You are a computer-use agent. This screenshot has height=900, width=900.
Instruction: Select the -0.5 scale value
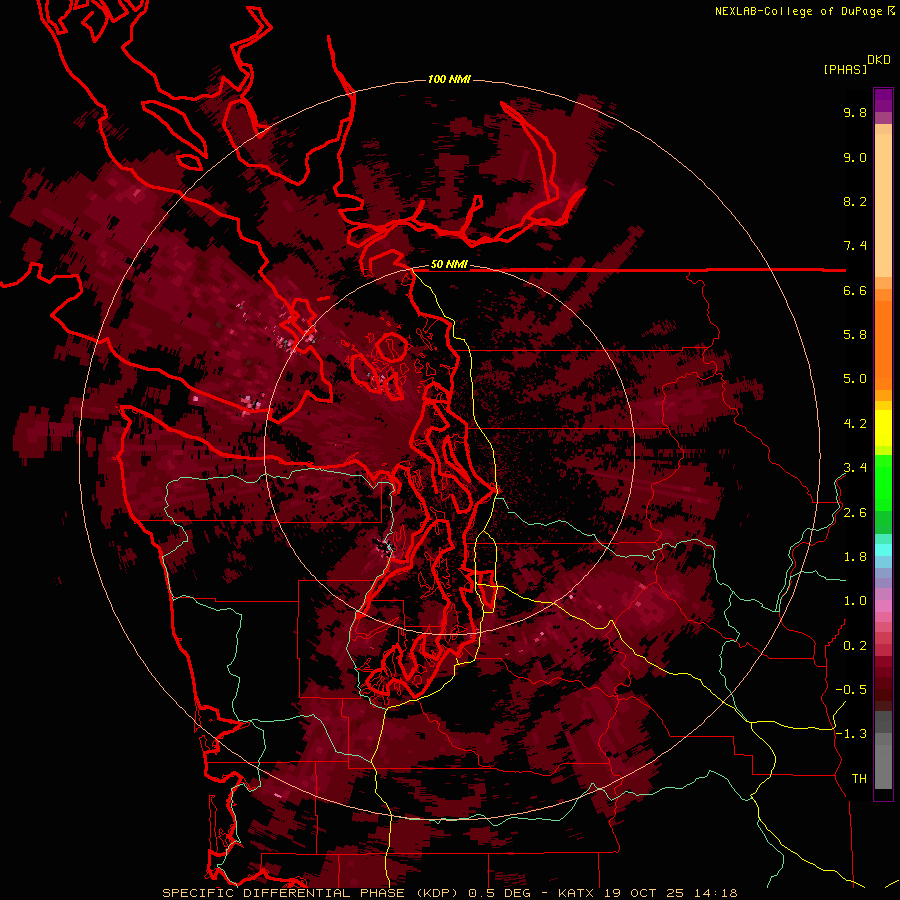pos(851,690)
